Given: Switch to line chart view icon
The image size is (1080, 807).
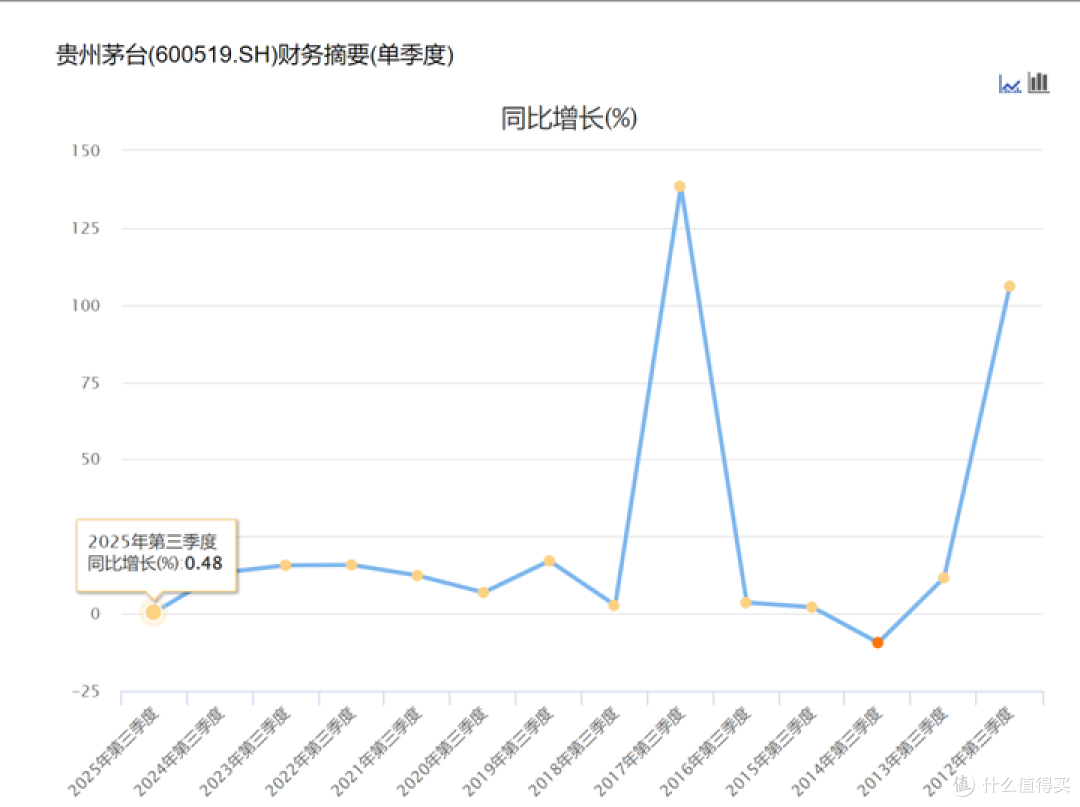Looking at the screenshot, I should click(1009, 84).
